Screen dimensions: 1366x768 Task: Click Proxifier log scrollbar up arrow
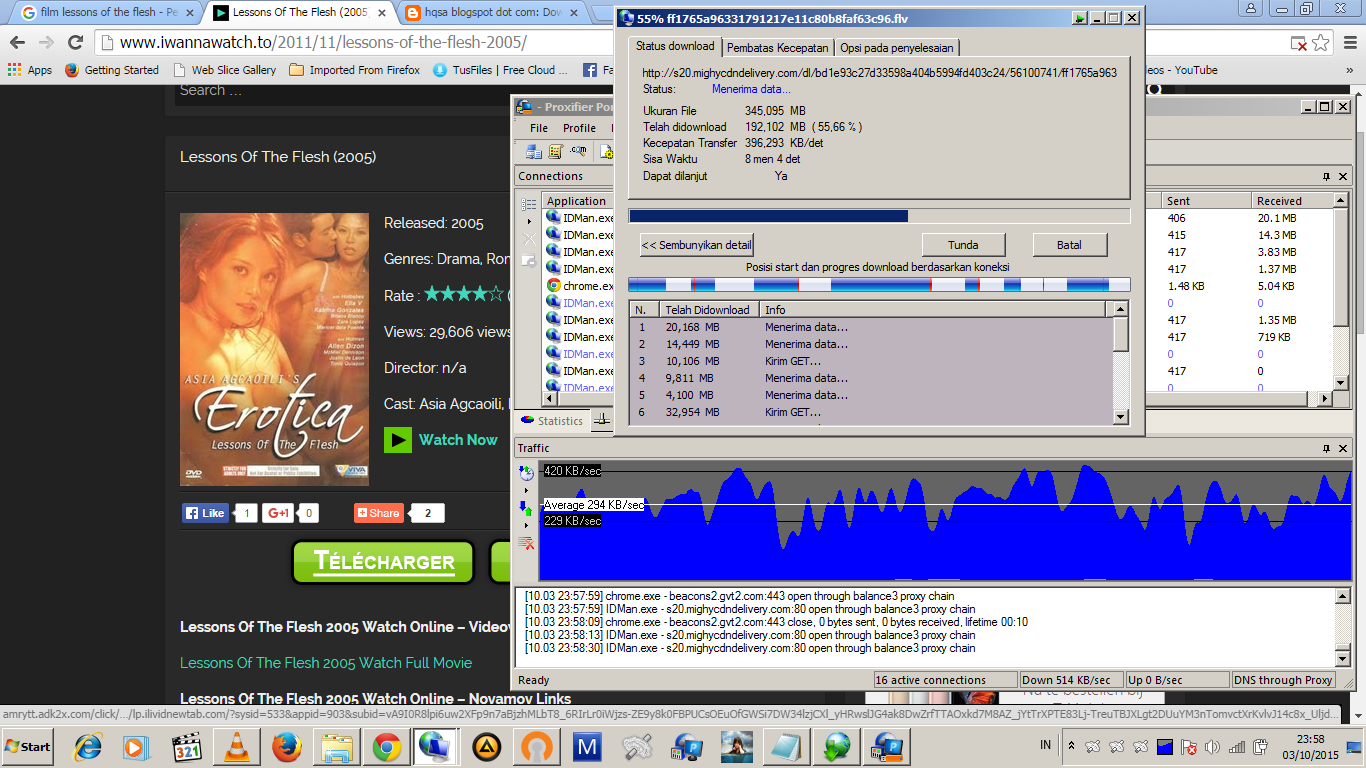pos(1342,596)
